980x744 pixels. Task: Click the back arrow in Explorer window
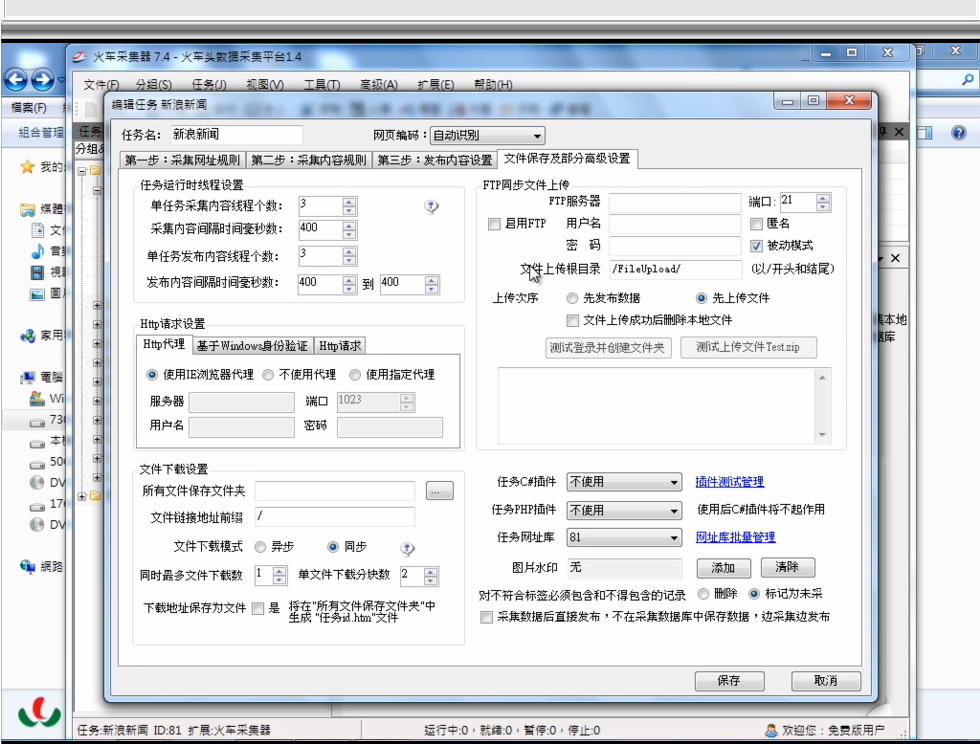tap(16, 79)
